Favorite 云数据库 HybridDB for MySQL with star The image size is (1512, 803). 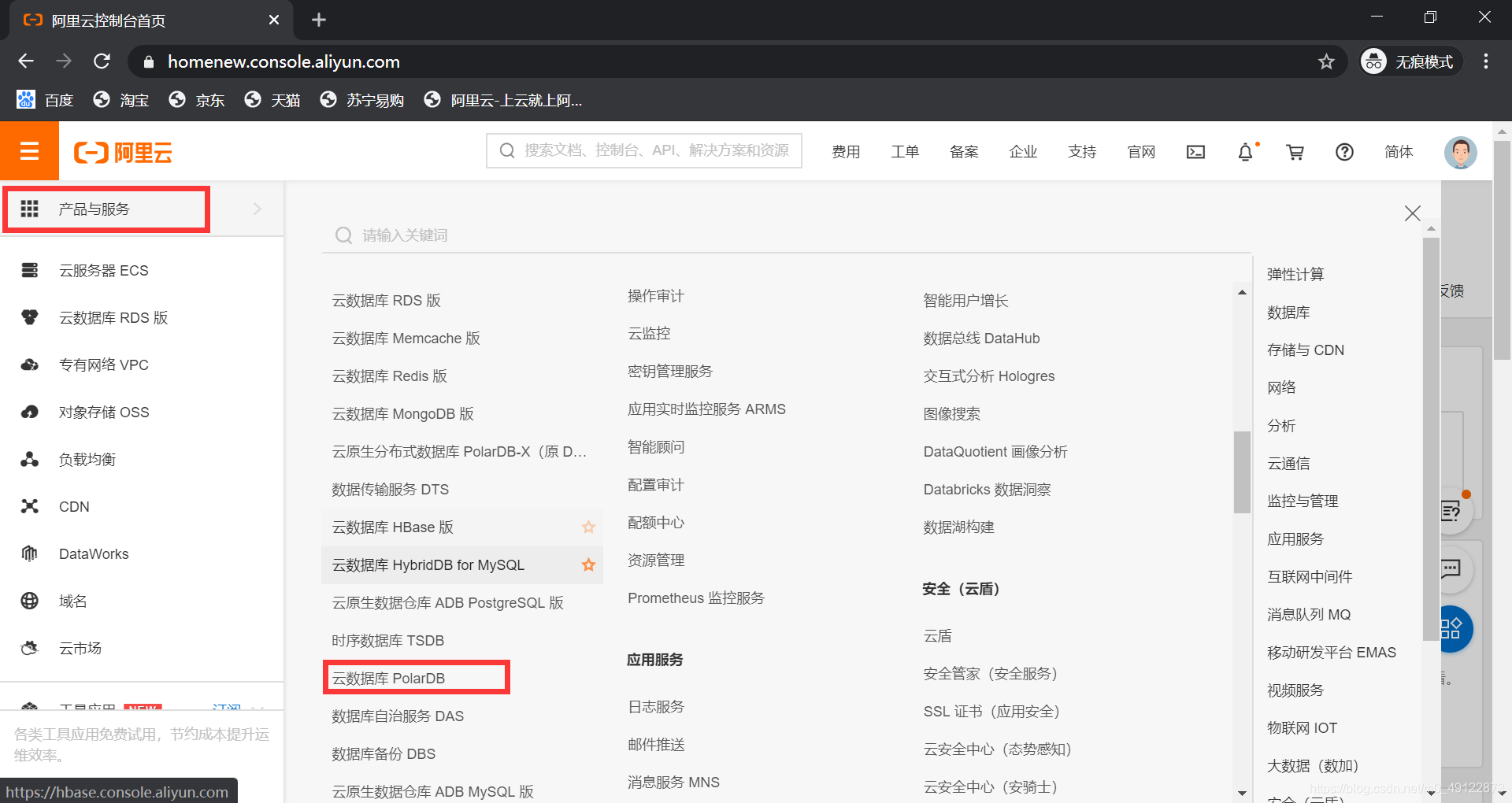(588, 564)
